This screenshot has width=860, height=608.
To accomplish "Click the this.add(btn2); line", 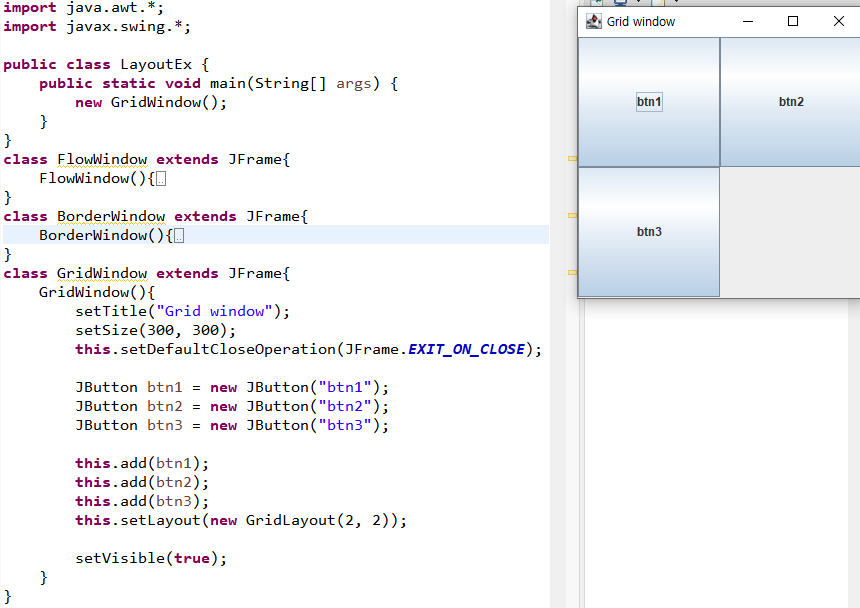I will tap(142, 482).
